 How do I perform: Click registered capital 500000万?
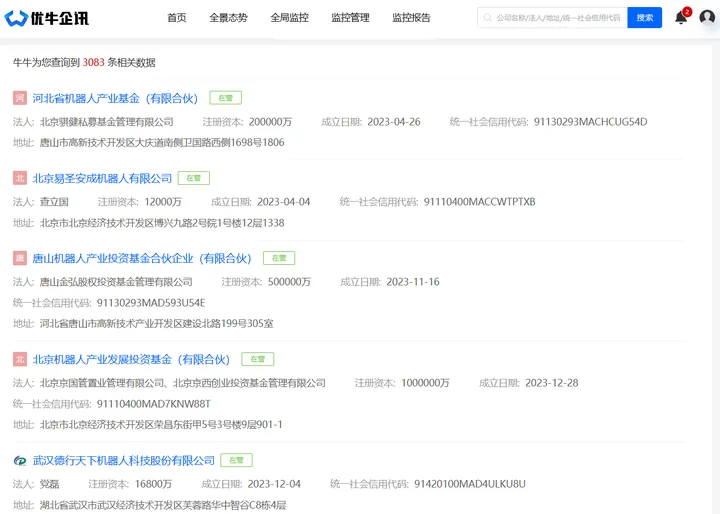pyautogui.click(x=289, y=282)
